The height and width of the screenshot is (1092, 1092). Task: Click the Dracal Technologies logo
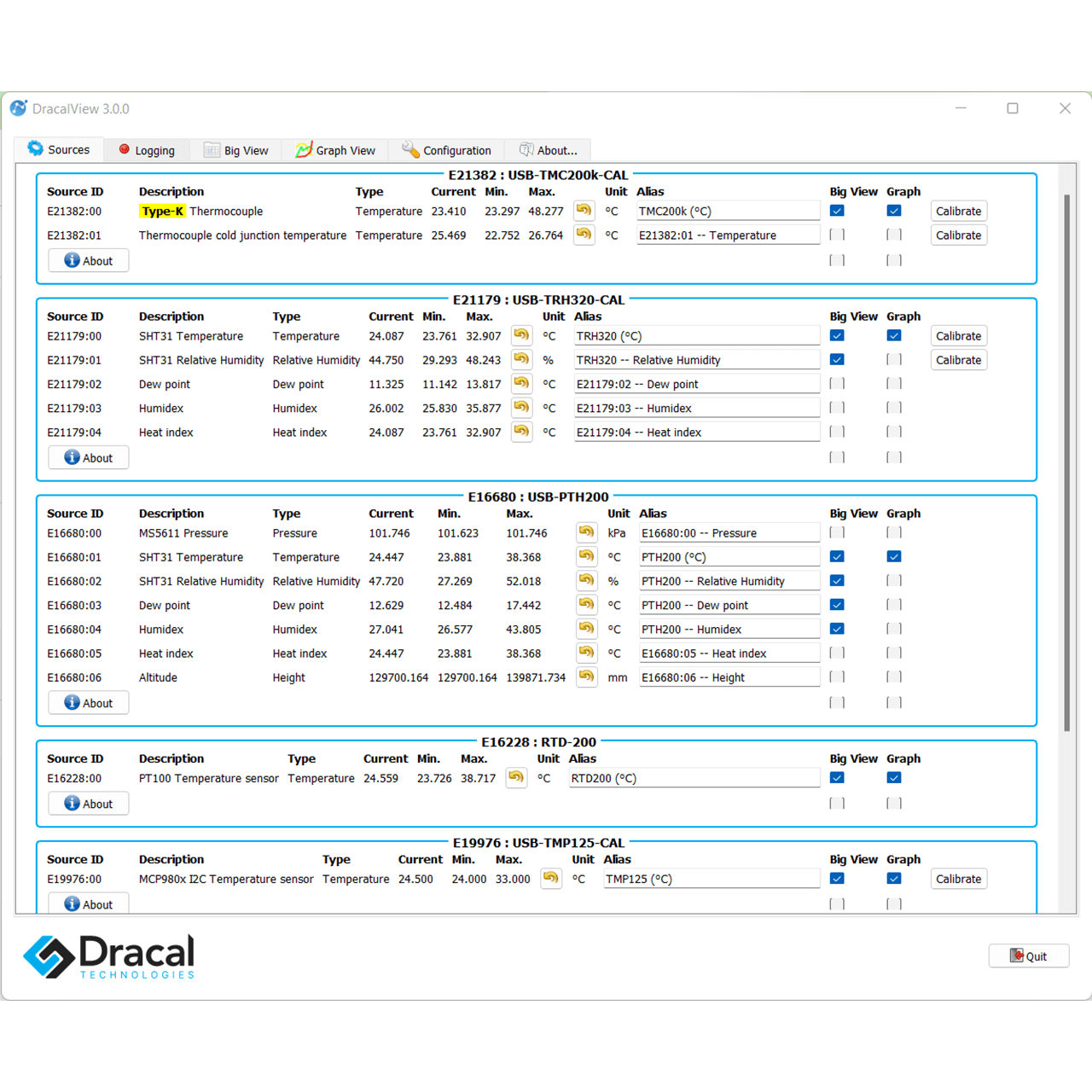[x=108, y=956]
